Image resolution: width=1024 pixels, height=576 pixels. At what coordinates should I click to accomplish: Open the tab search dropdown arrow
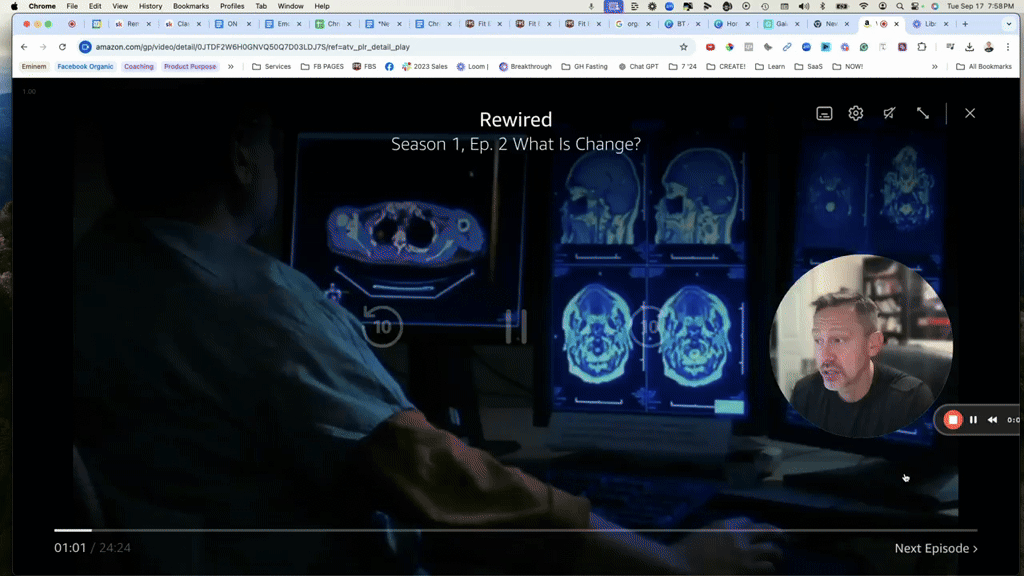coord(1009,24)
